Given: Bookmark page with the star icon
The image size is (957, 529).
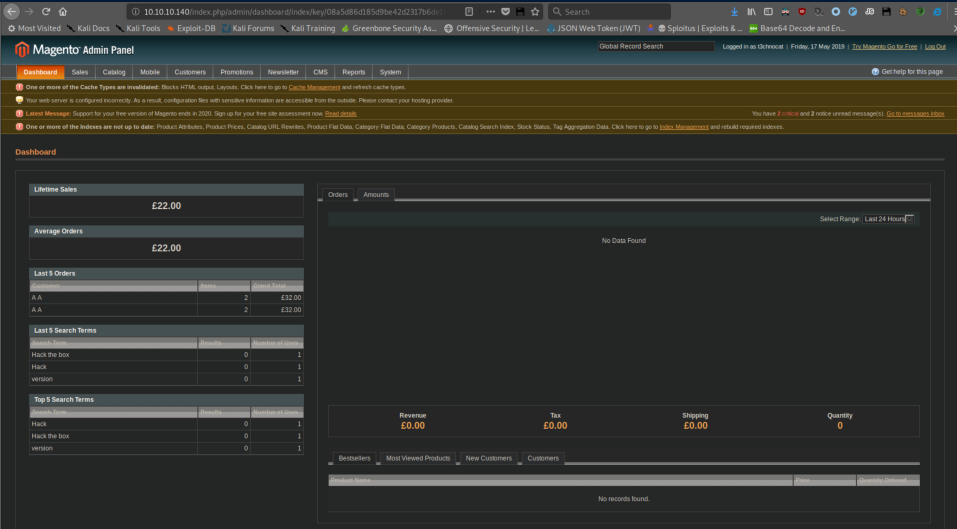Looking at the screenshot, I should (535, 11).
